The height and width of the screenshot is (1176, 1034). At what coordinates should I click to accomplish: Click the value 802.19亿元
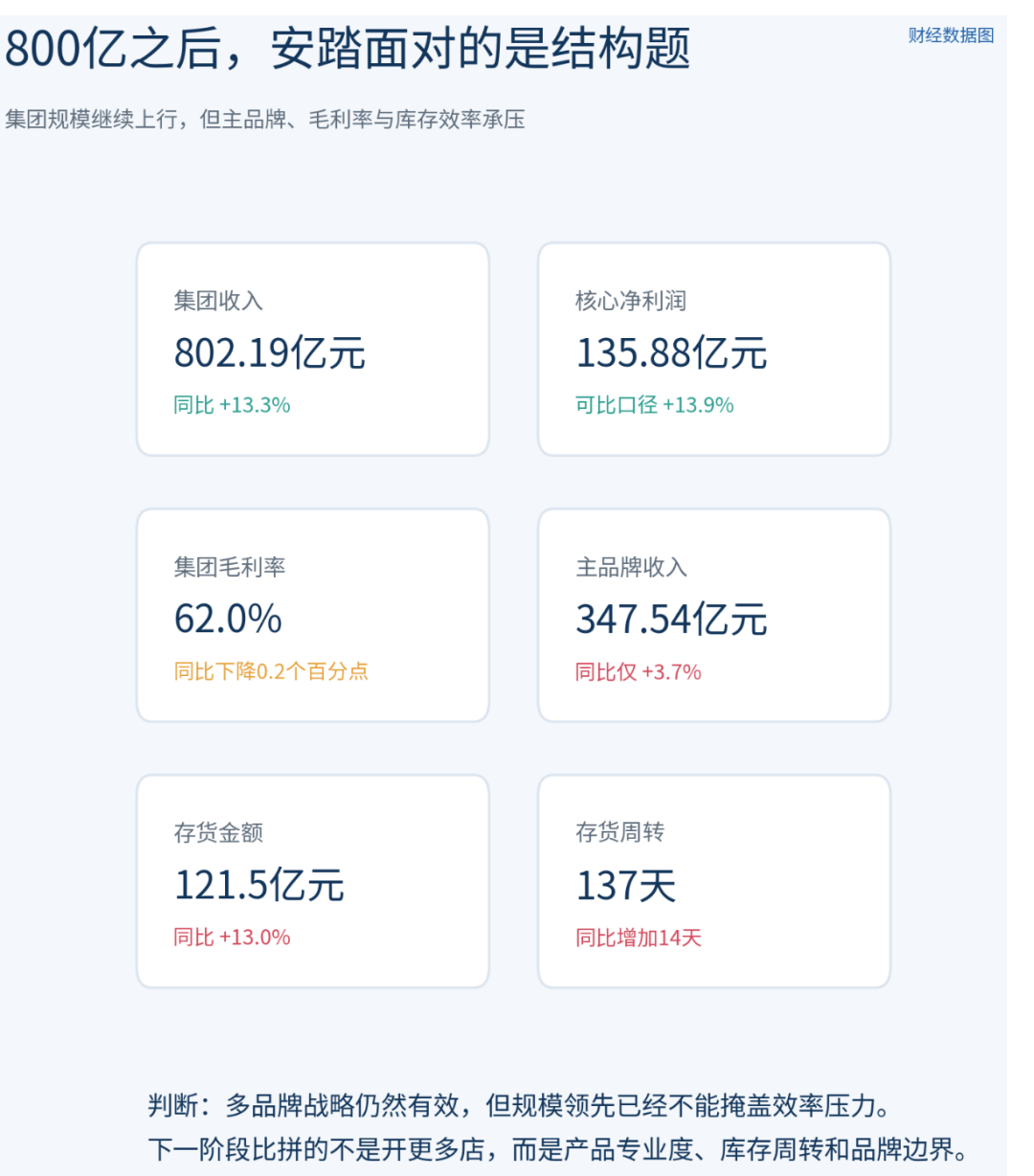click(x=270, y=353)
